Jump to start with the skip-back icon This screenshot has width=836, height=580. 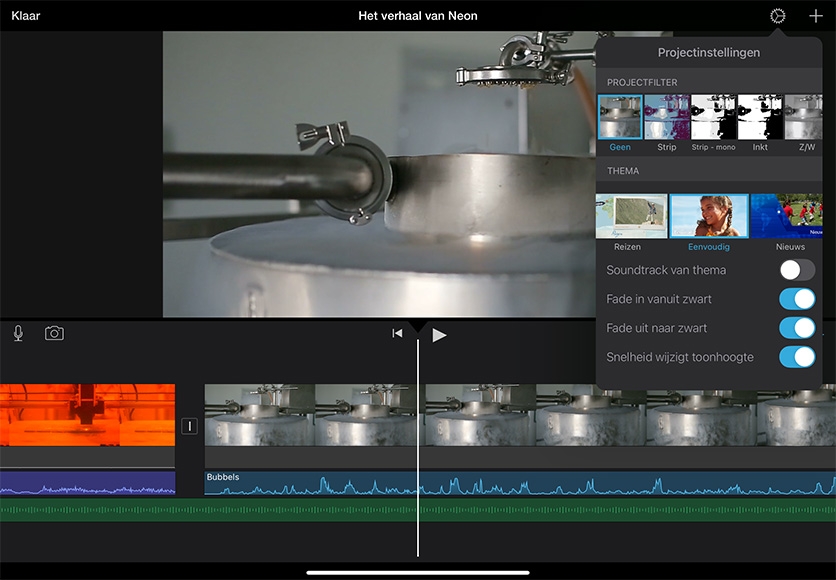[397, 333]
